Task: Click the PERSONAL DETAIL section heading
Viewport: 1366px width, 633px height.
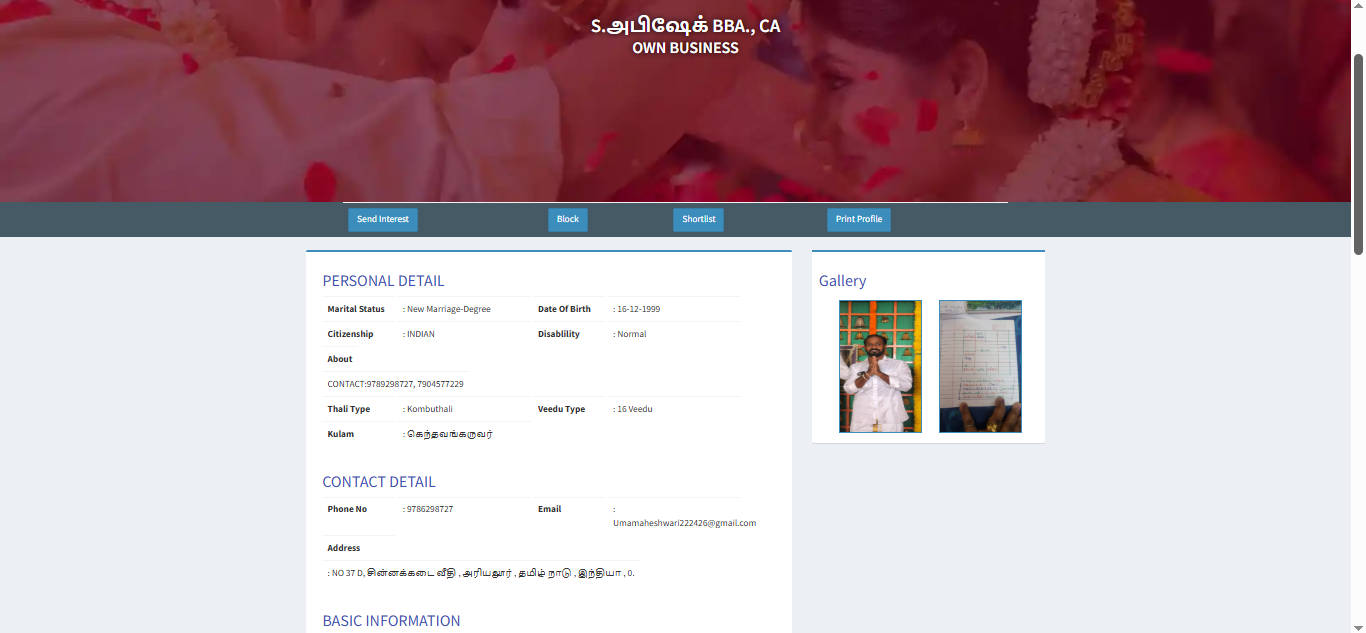Action: (383, 281)
